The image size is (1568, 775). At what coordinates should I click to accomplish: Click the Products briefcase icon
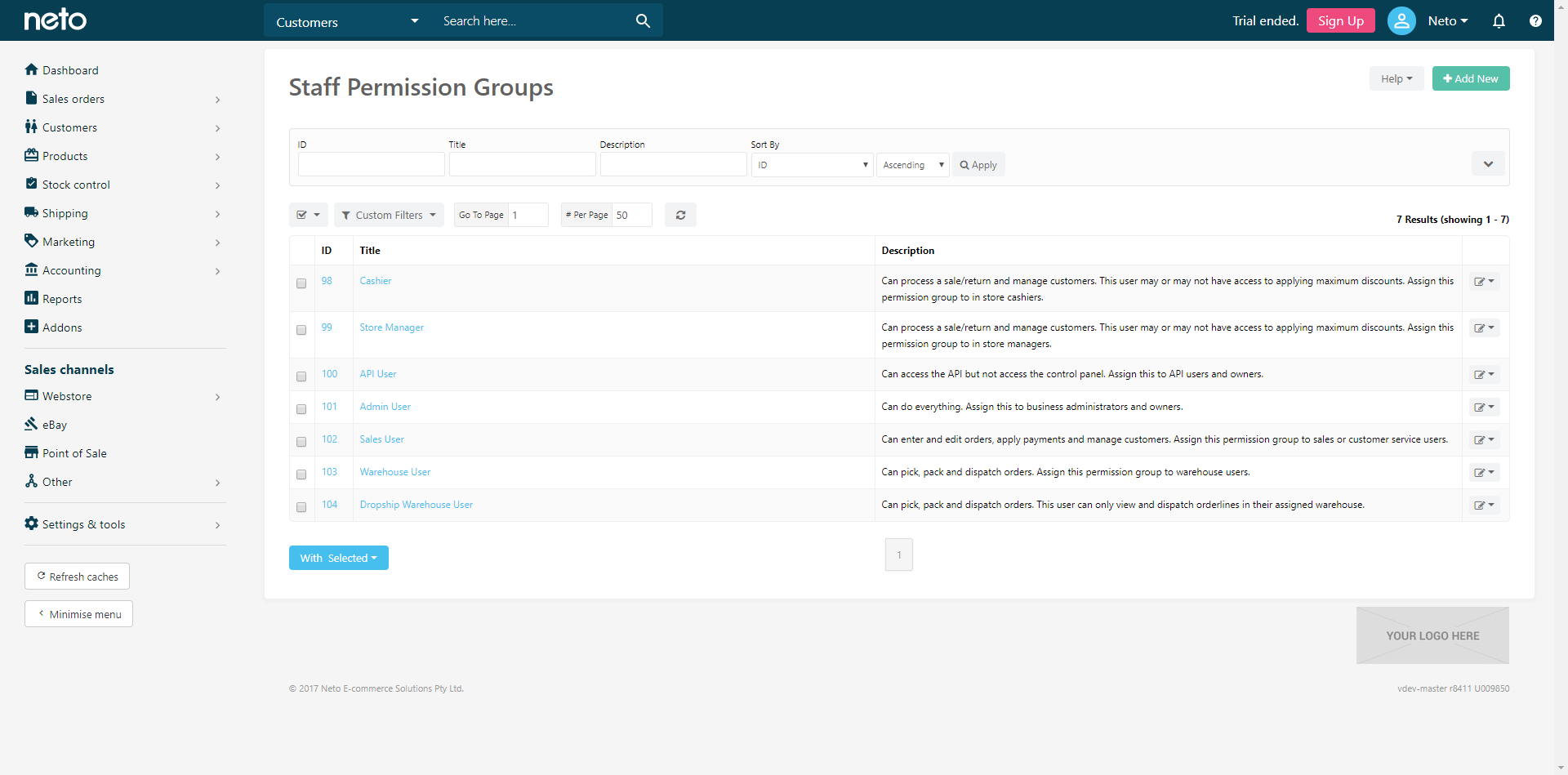31,155
